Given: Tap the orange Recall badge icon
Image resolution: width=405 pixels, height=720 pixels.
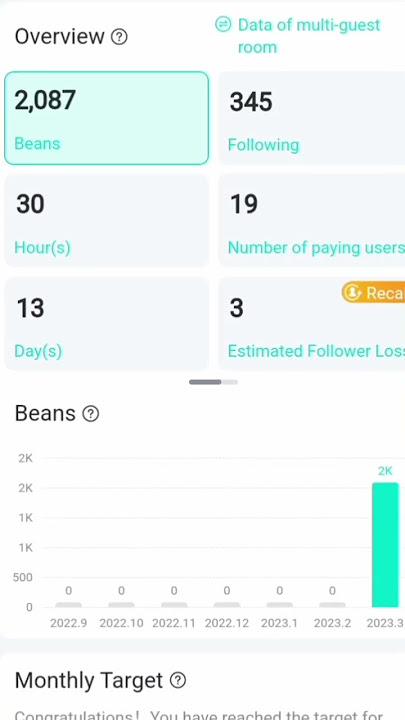Looking at the screenshot, I should pos(353,292).
